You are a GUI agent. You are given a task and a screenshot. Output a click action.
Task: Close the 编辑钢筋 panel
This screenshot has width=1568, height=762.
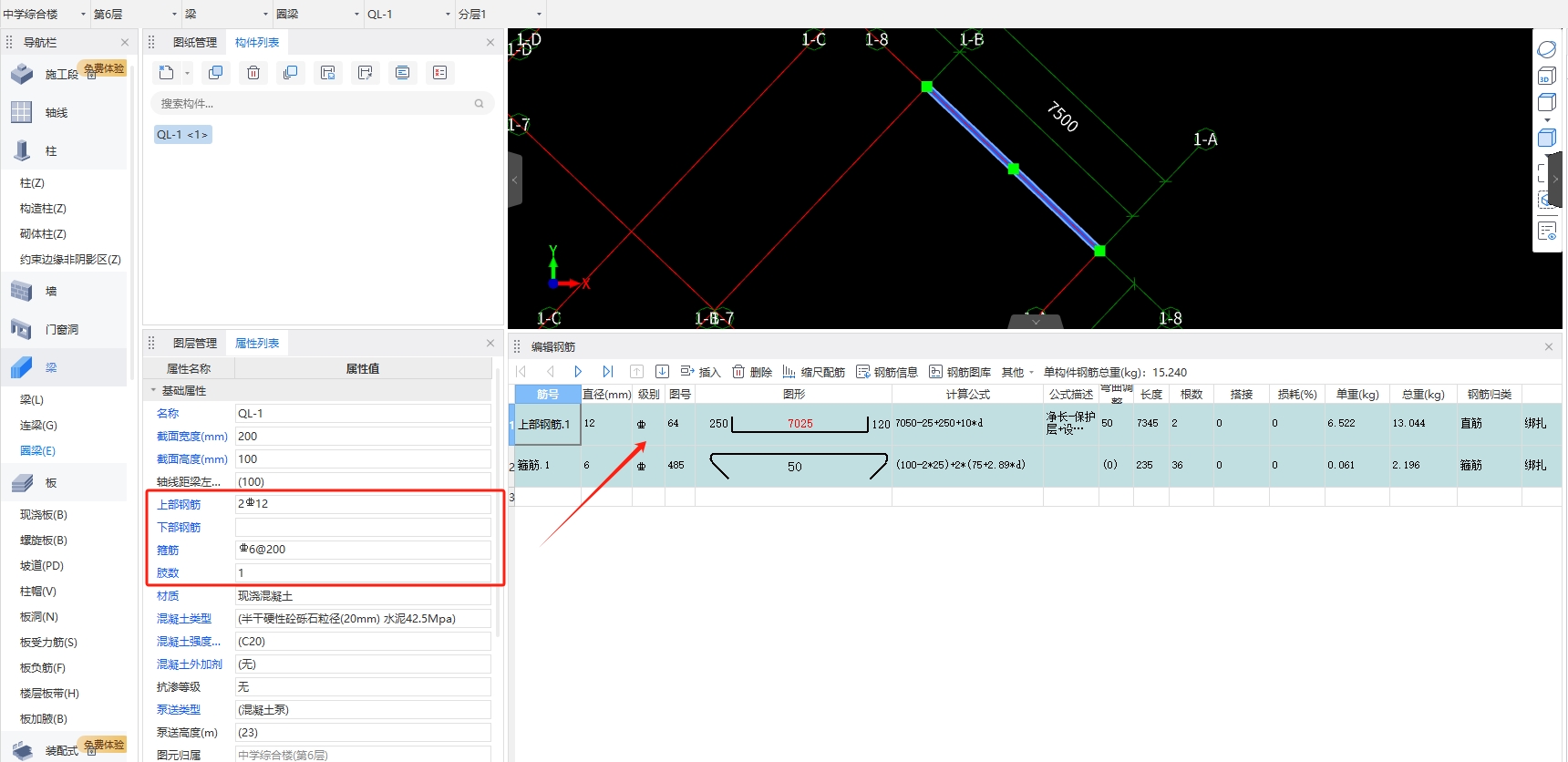(1549, 346)
